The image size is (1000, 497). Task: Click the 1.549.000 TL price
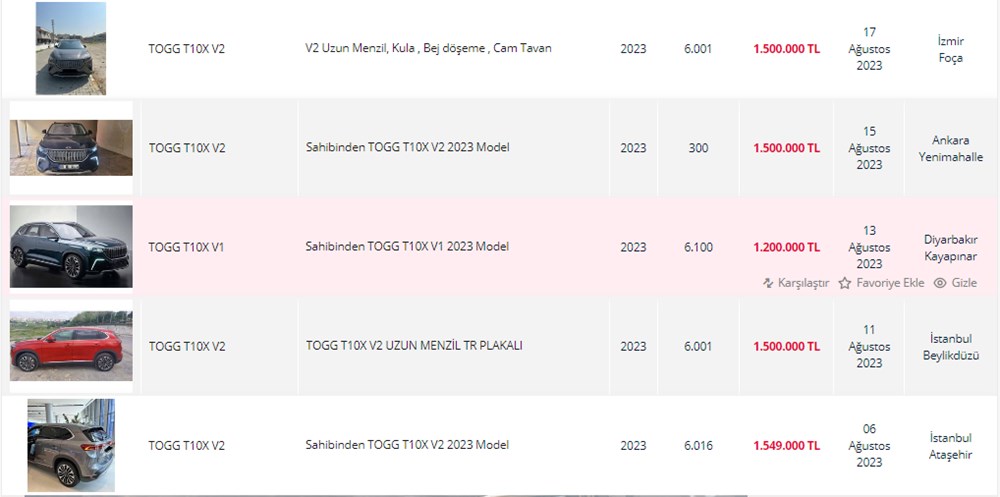click(x=786, y=445)
